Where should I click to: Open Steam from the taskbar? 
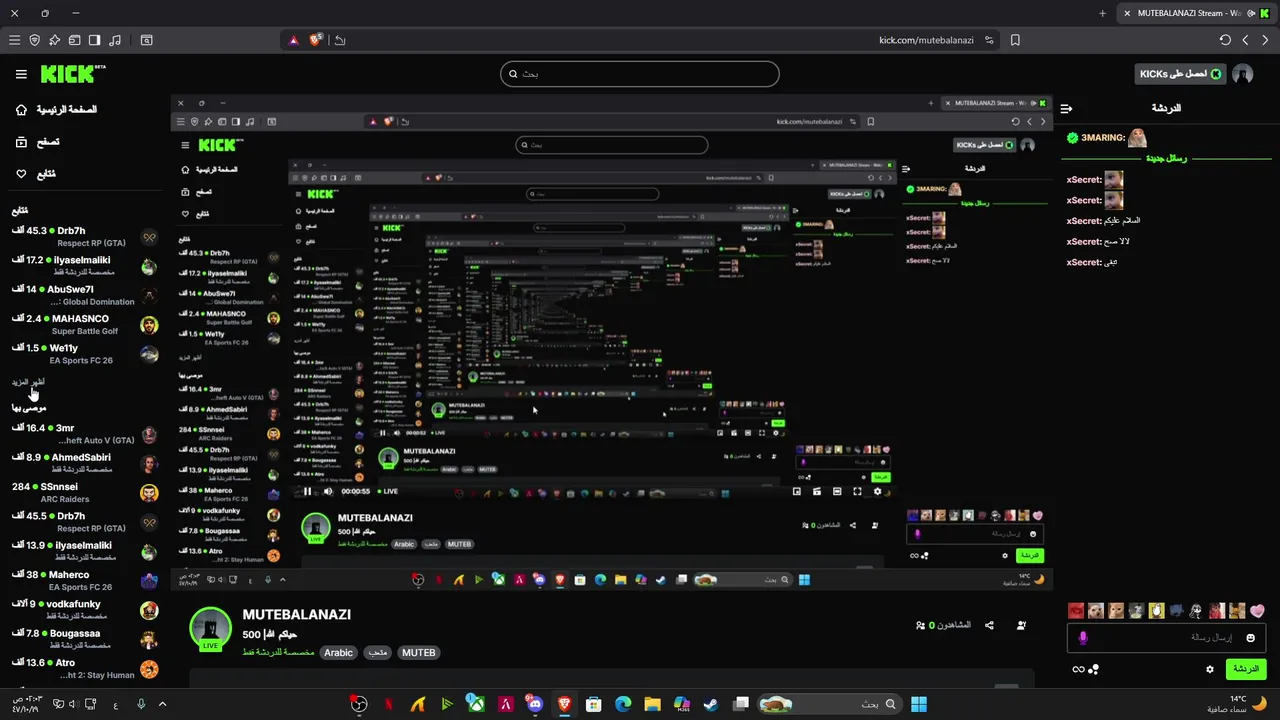(x=710, y=704)
